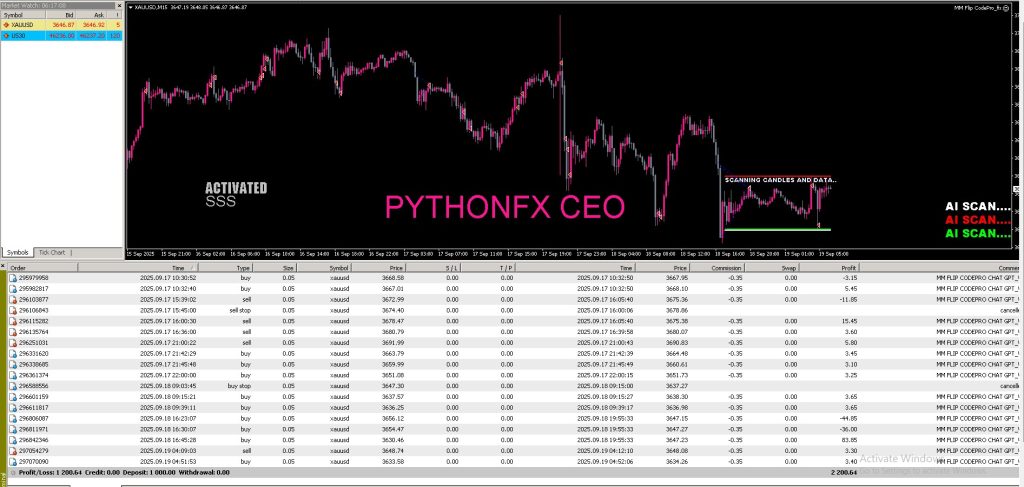Click the sell icon of order 297054279
The width and height of the screenshot is (1024, 487).
13,450
